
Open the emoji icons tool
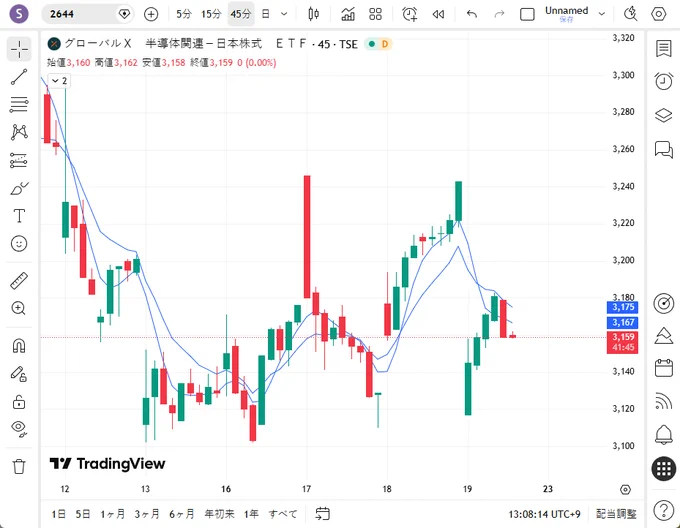click(19, 243)
